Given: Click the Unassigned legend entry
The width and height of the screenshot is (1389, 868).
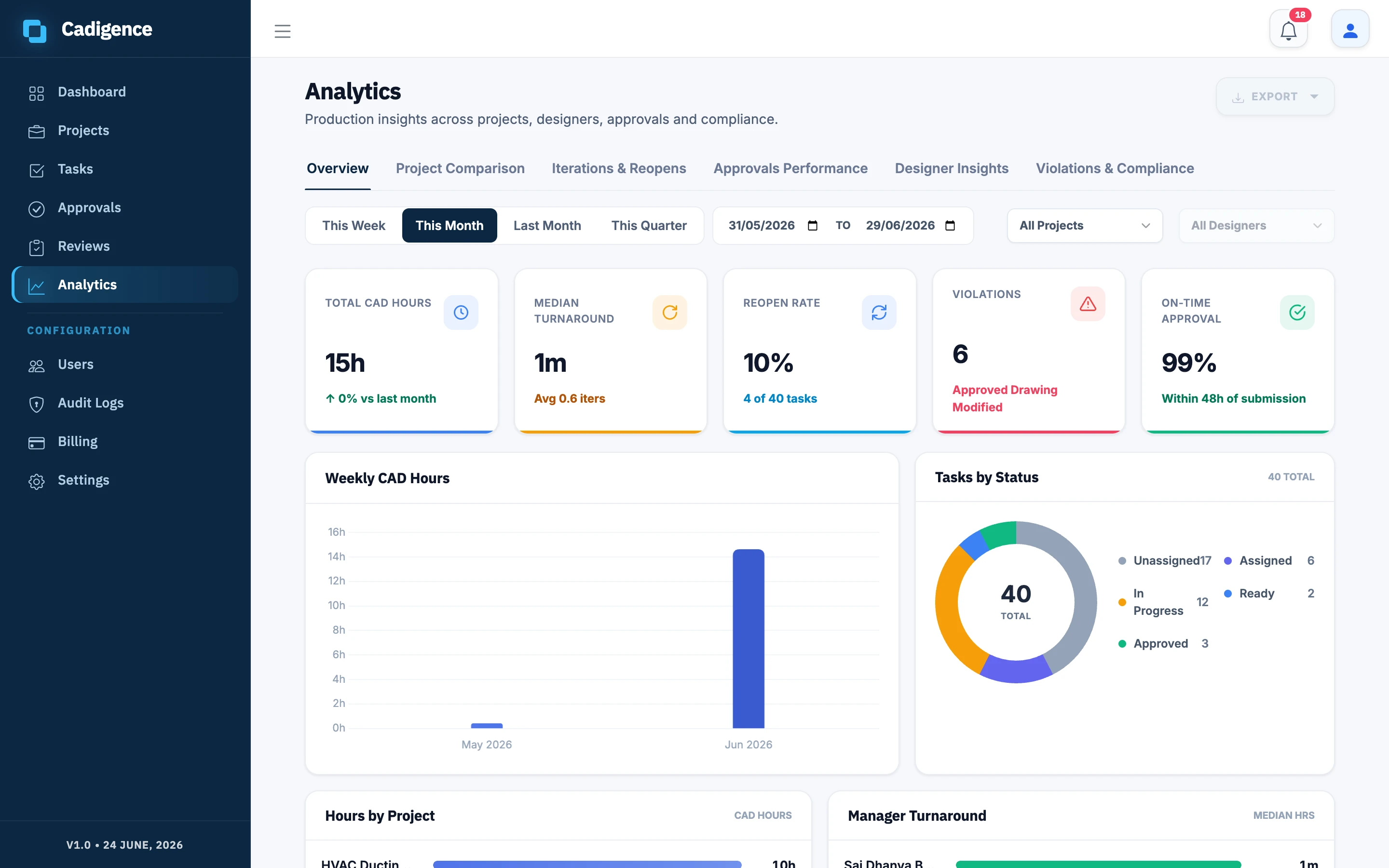Looking at the screenshot, I should pyautogui.click(x=1165, y=561).
